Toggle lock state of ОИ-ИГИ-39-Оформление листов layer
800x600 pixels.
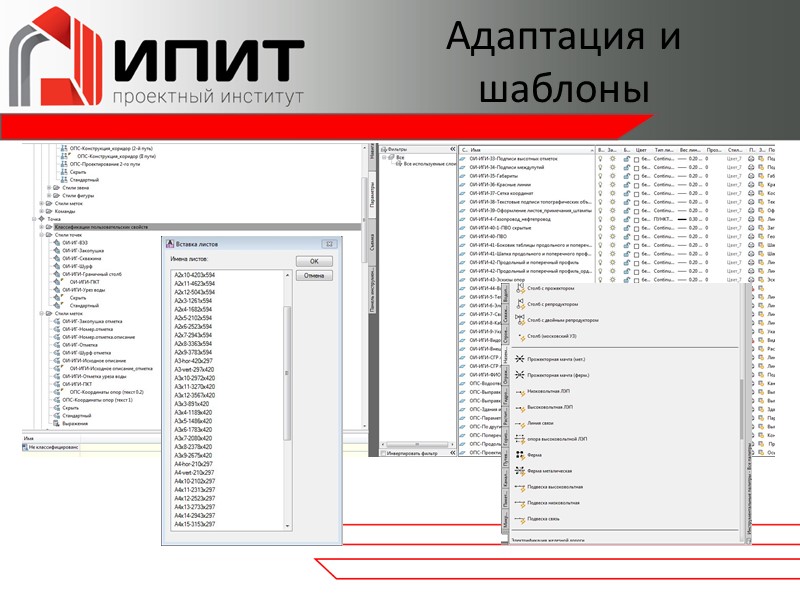pos(627,211)
